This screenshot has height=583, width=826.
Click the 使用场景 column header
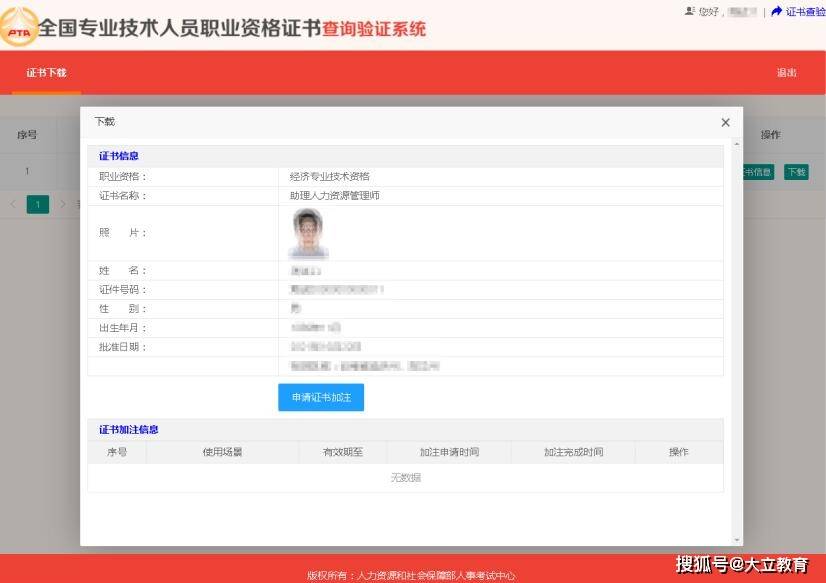(x=222, y=452)
